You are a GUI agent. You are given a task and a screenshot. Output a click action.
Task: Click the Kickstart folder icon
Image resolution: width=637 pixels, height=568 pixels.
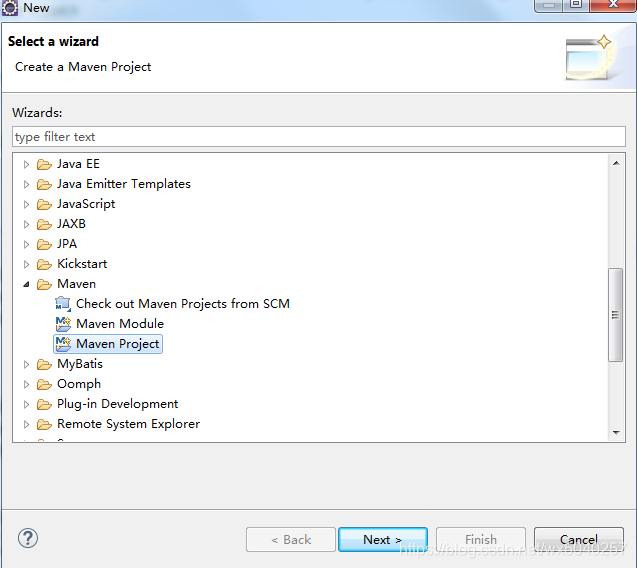44,264
